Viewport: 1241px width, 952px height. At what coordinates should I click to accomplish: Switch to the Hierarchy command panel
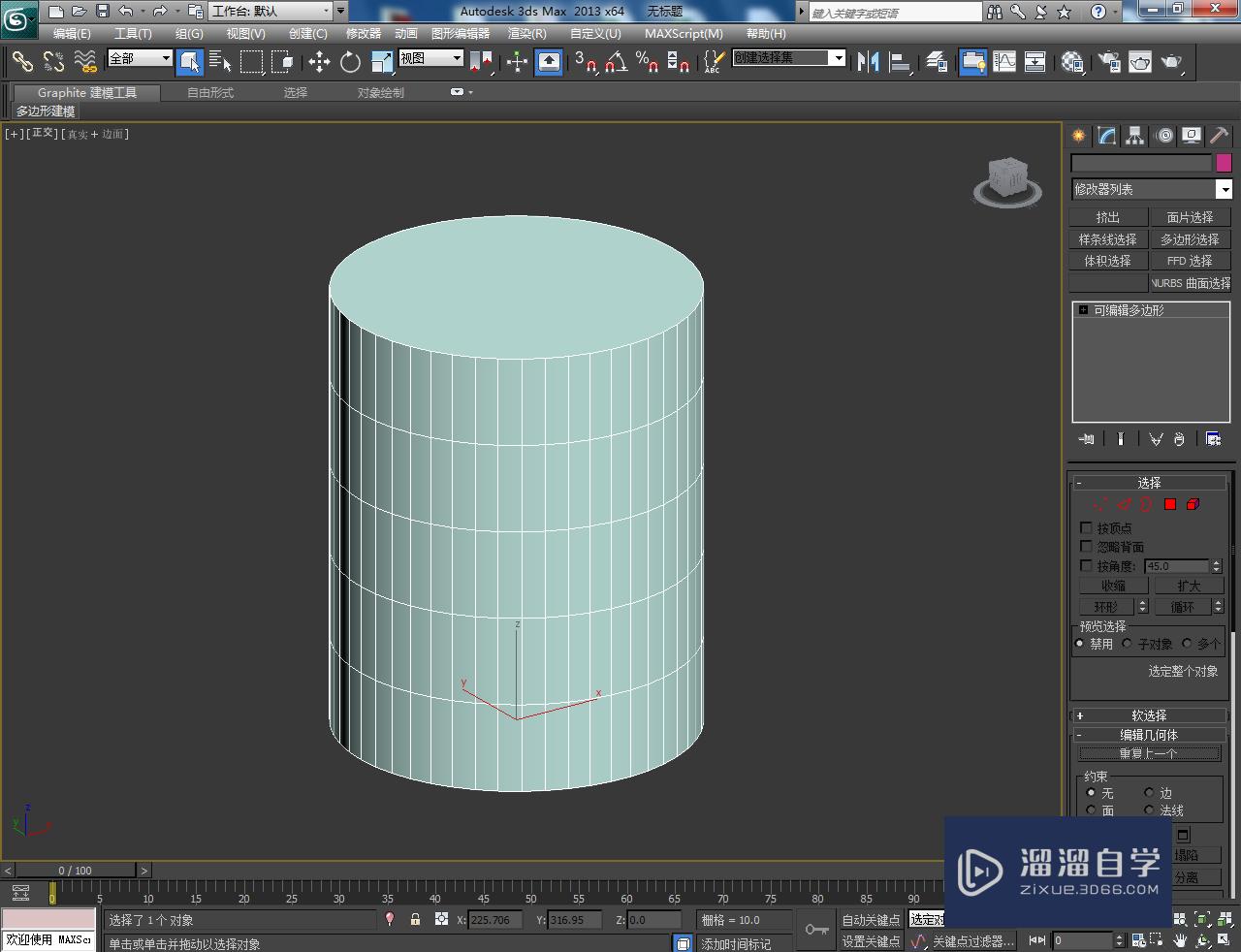[1135, 136]
